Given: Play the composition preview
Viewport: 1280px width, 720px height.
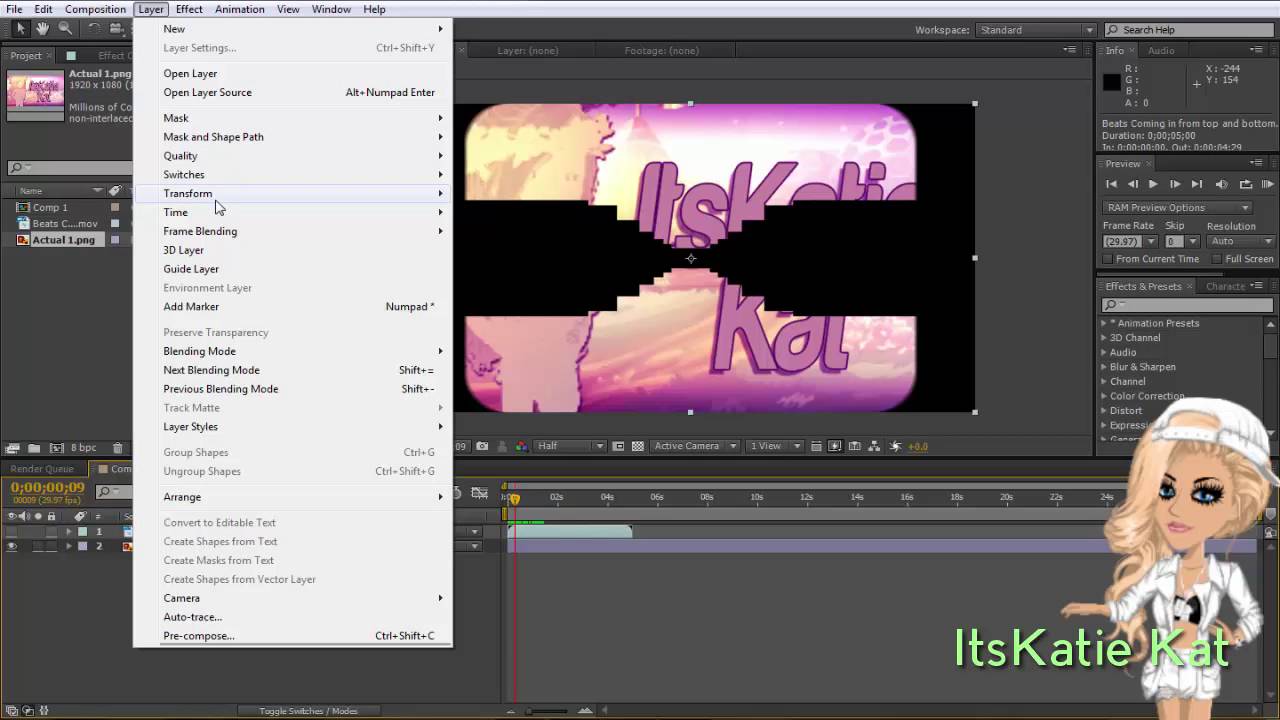Looking at the screenshot, I should click(1153, 184).
